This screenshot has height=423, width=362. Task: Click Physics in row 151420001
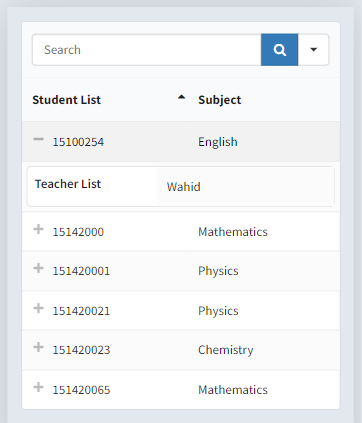[x=218, y=271]
